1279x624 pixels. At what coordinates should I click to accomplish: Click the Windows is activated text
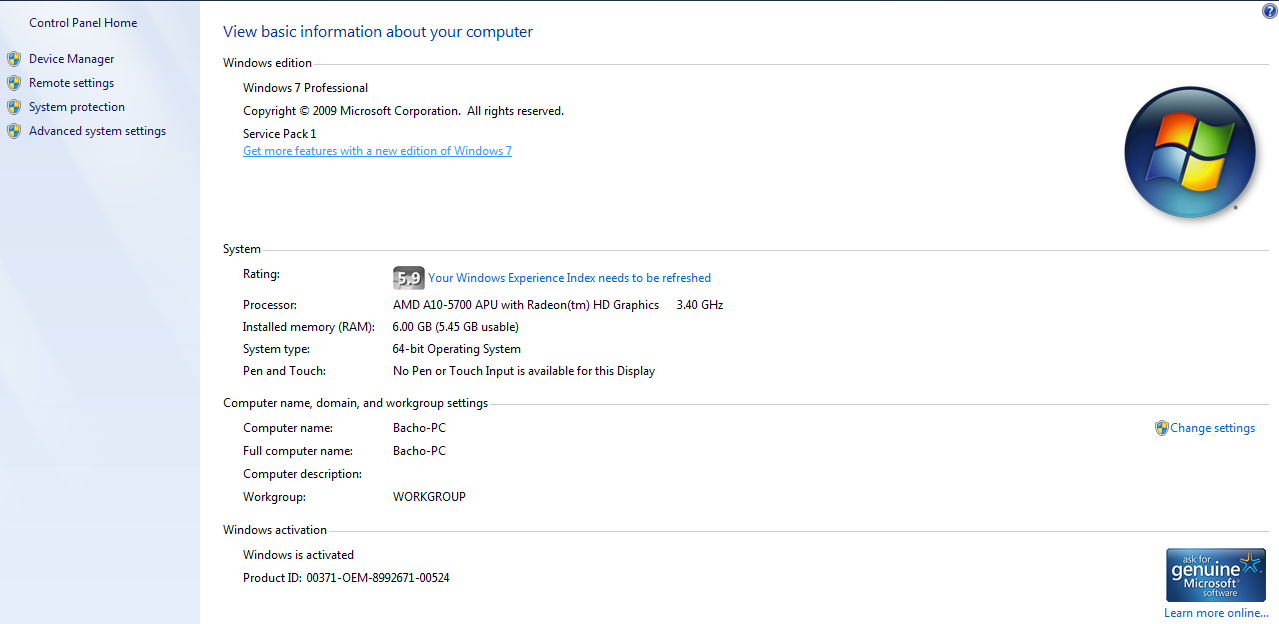[x=298, y=555]
